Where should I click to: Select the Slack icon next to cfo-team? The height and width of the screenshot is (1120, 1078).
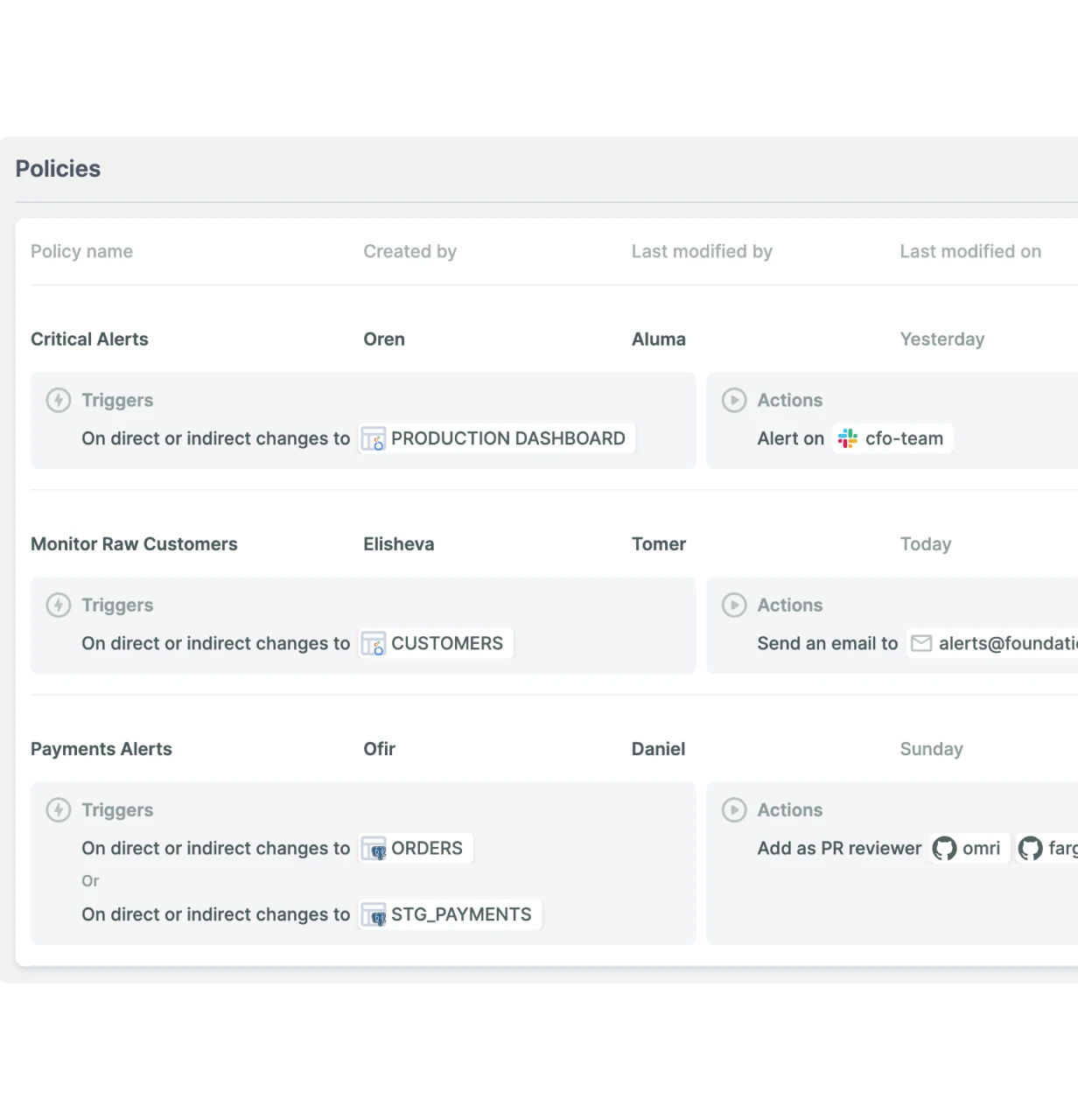pos(846,438)
